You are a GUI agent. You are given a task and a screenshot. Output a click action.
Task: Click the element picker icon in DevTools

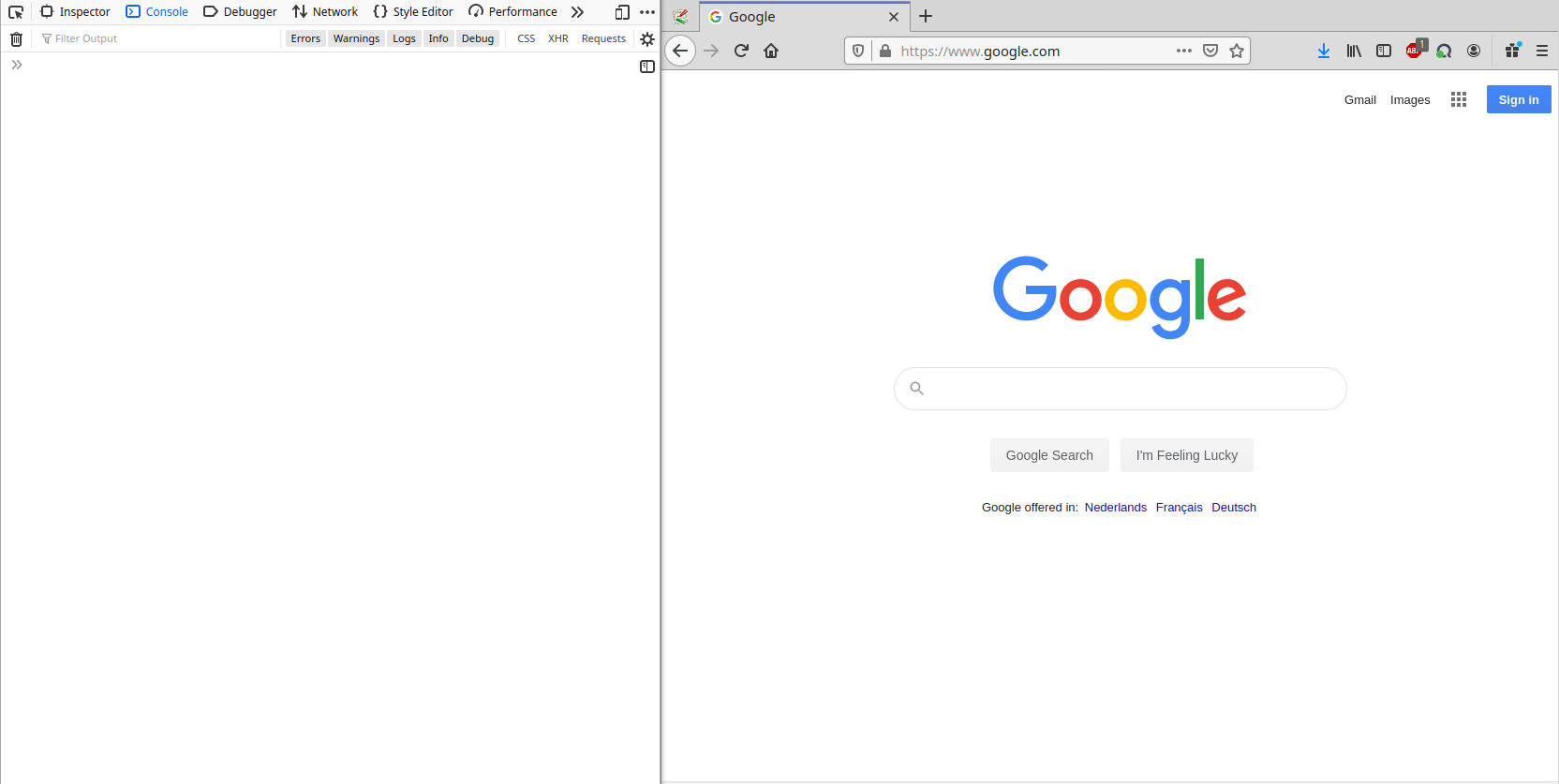click(x=16, y=12)
